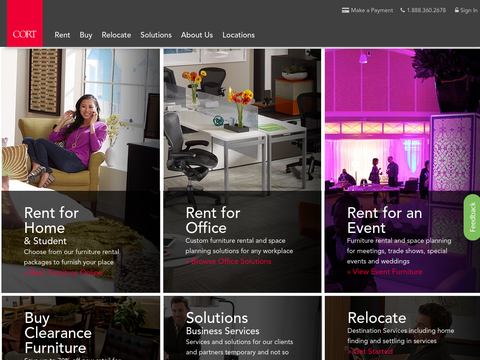Open the Buy menu
Viewport: 480px width, 360px height.
(86, 35)
